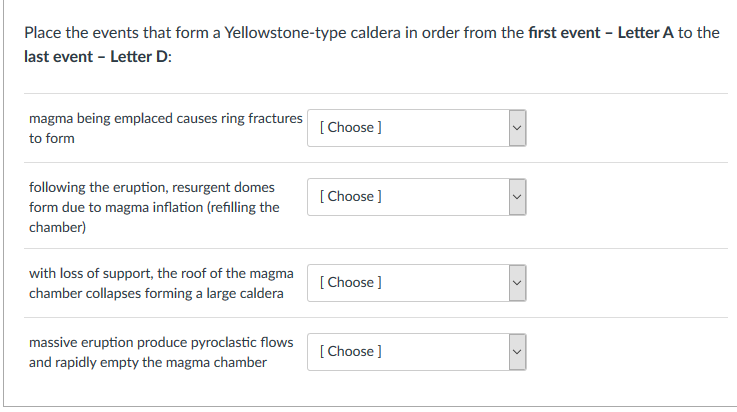Click the "magma being emplaced causes ring fractures" text

(x=165, y=119)
